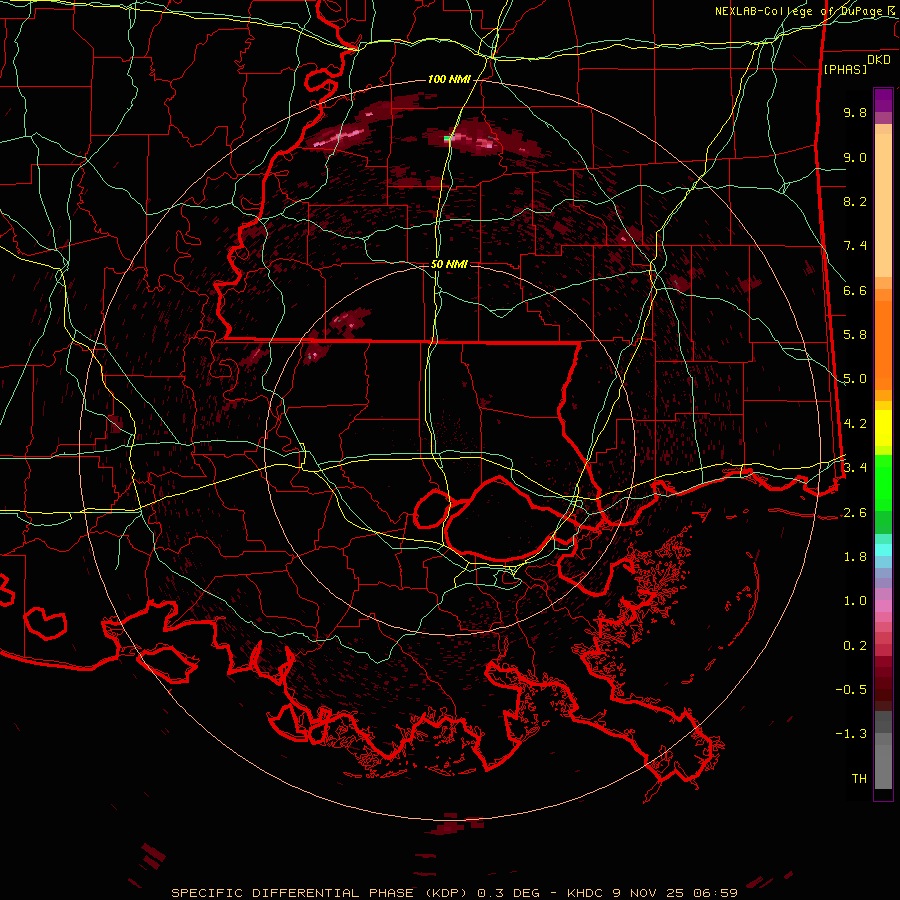900x900 pixels.
Task: Click the KHDC radar station identifier
Action: click(x=585, y=893)
